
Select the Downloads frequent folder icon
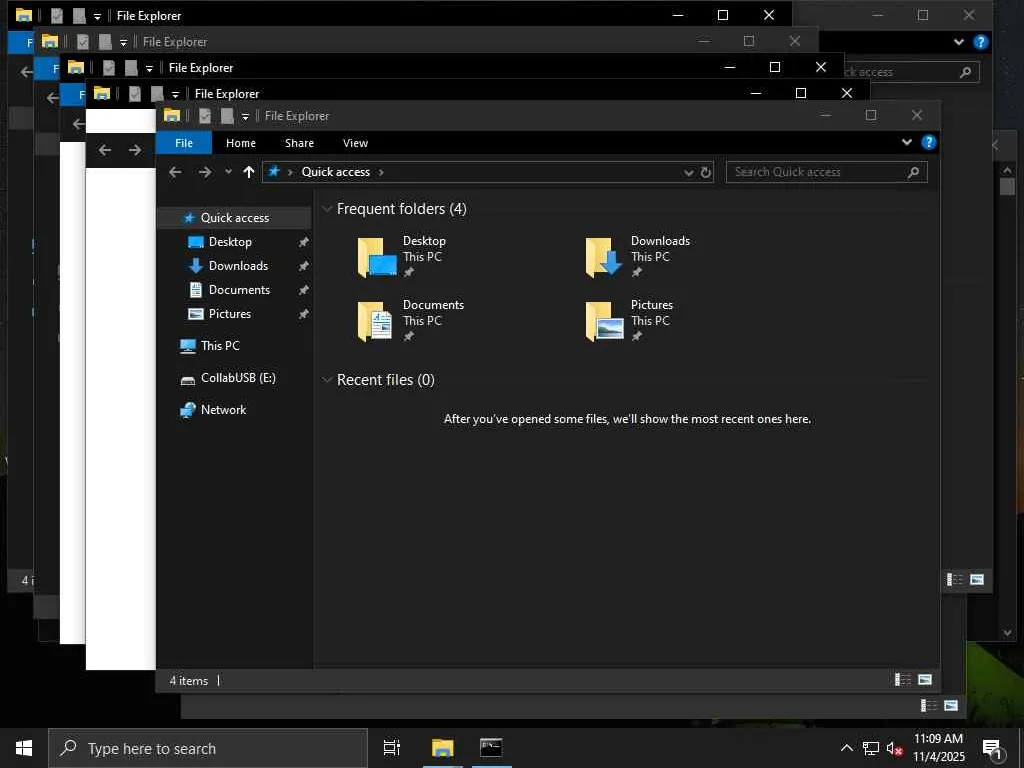pos(604,257)
